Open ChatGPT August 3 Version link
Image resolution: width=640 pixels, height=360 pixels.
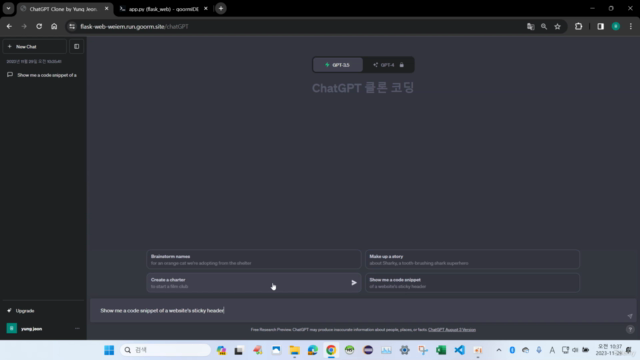452,330
